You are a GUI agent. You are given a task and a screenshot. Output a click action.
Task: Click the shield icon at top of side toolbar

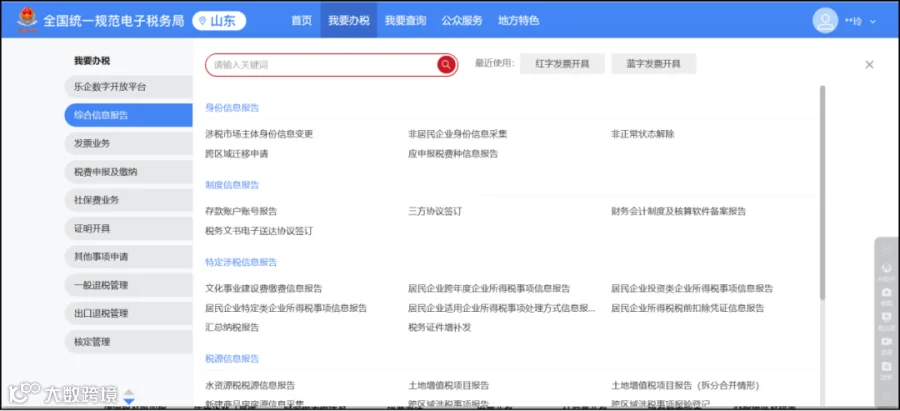click(x=886, y=249)
